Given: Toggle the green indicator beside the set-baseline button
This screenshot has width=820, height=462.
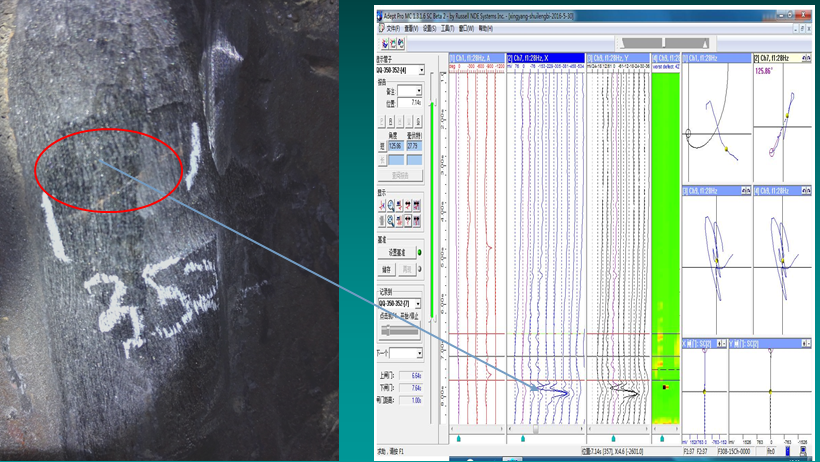Looking at the screenshot, I should 420,253.
